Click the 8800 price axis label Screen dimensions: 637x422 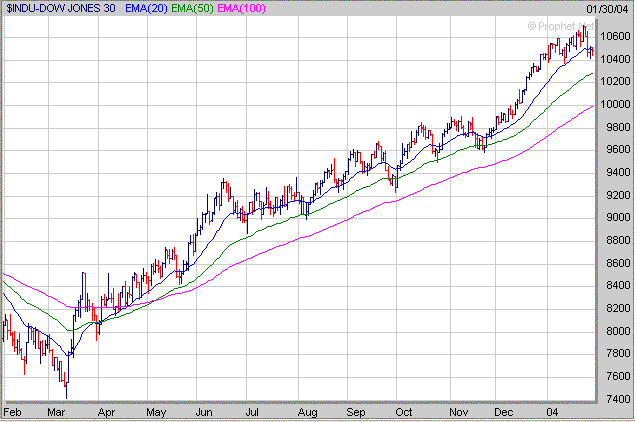point(618,240)
